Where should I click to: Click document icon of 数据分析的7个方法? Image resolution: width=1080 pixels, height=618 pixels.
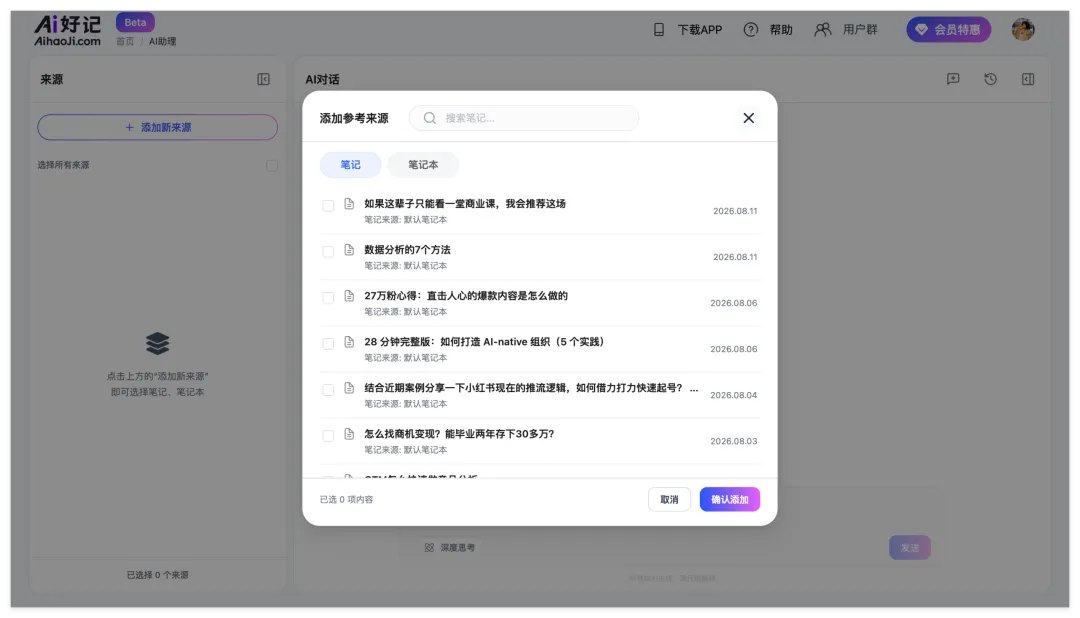(x=349, y=250)
